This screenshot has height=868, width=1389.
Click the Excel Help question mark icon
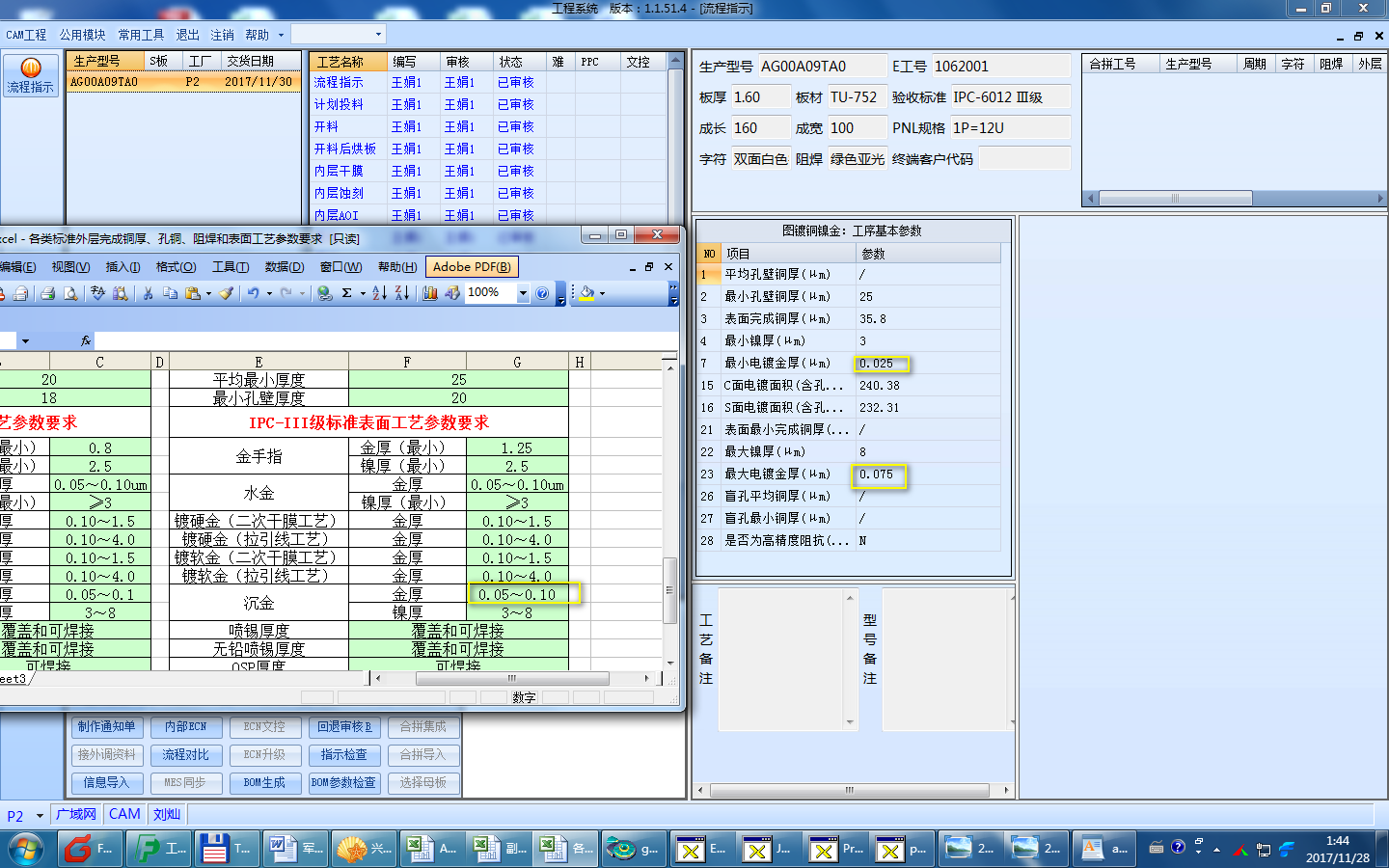click(x=542, y=293)
